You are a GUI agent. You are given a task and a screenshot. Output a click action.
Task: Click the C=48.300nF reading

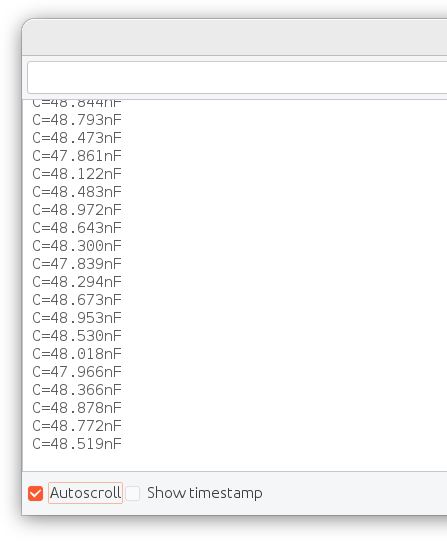point(77,246)
